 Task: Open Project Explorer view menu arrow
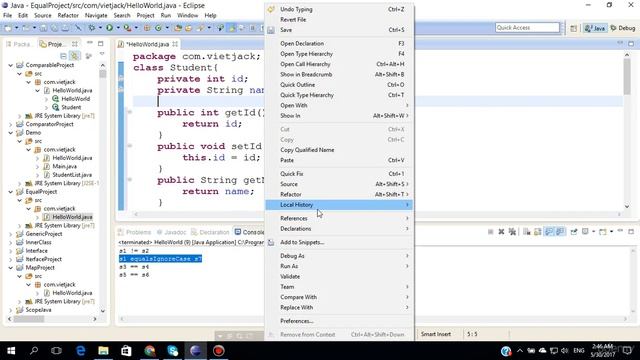pos(102,54)
